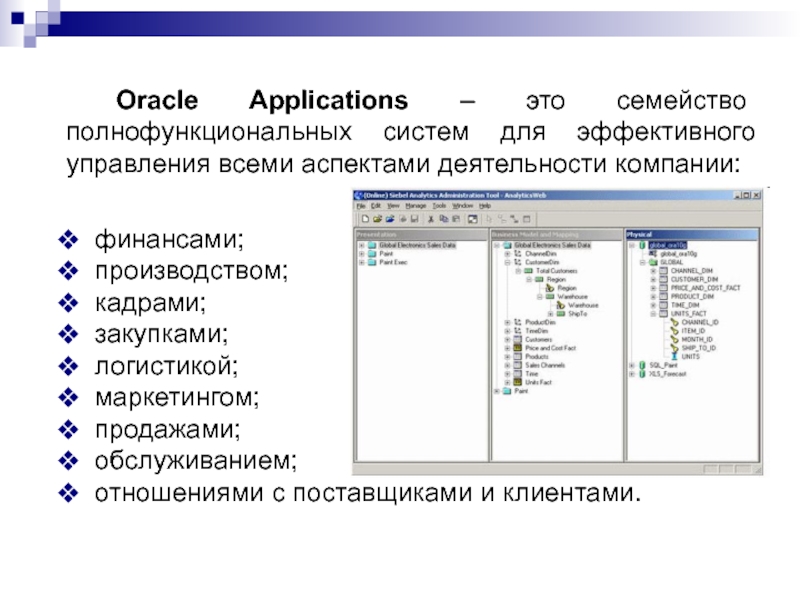This screenshot has width=800, height=600.
Task: Click the dimension icon beside ChannelDim
Action: (x=517, y=254)
